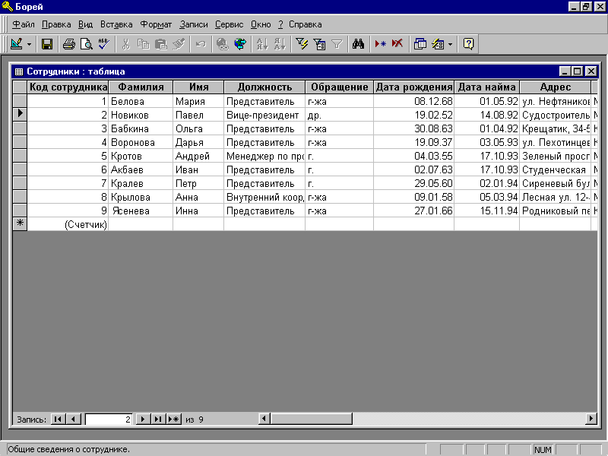Click the Apply Filter funnel icon
608x456 pixels.
point(337,44)
